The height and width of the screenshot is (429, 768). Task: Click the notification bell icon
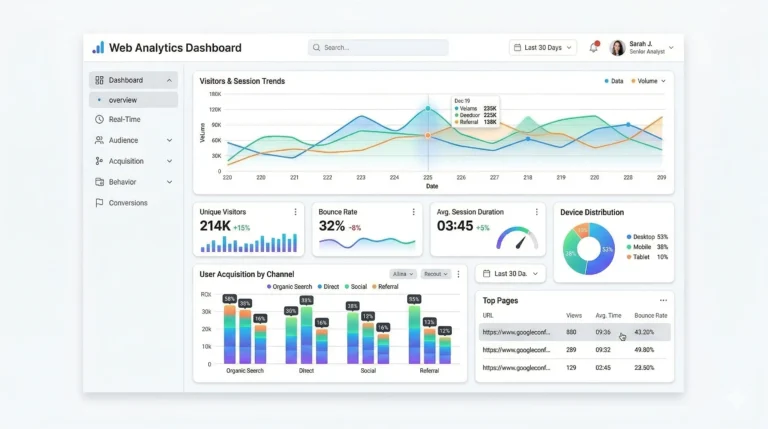coord(594,47)
